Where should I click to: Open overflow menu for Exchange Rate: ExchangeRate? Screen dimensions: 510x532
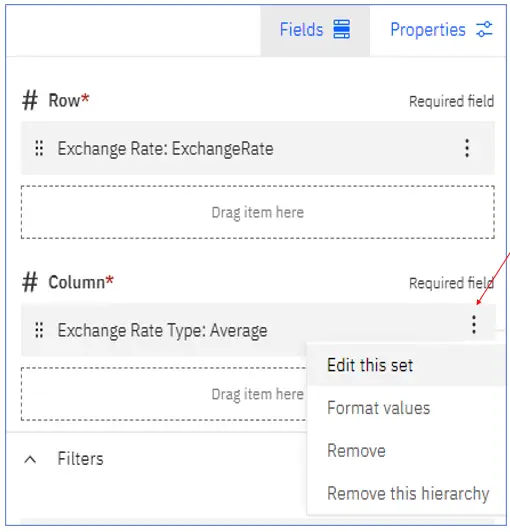pyautogui.click(x=467, y=148)
